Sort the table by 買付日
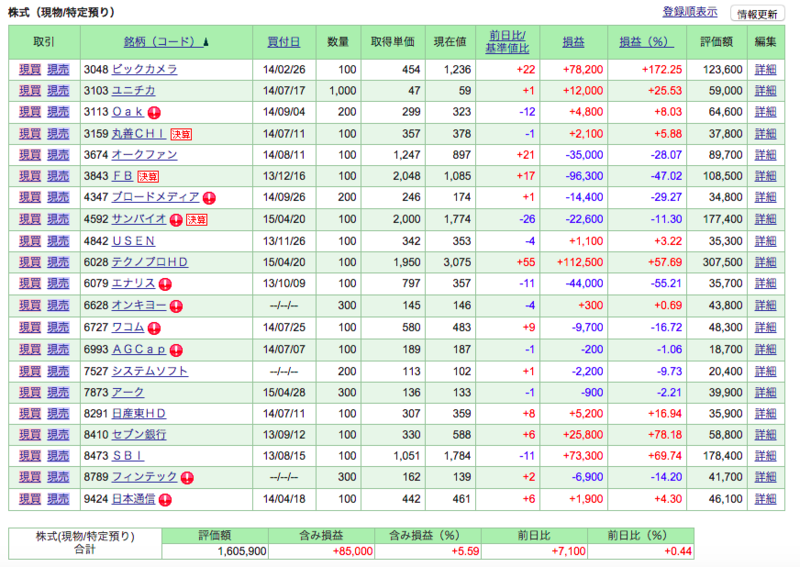Screen dimensions: 800x567 284,42
